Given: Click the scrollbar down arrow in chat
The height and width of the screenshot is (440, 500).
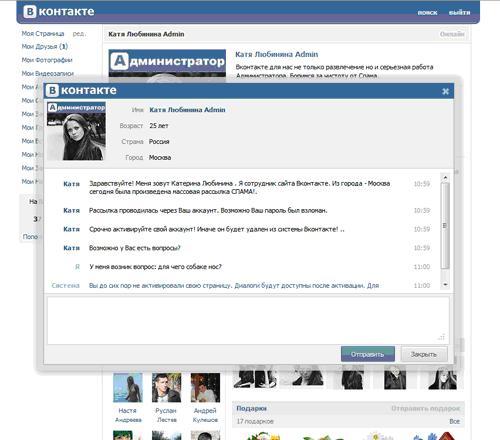Looking at the screenshot, I should pos(445,285).
